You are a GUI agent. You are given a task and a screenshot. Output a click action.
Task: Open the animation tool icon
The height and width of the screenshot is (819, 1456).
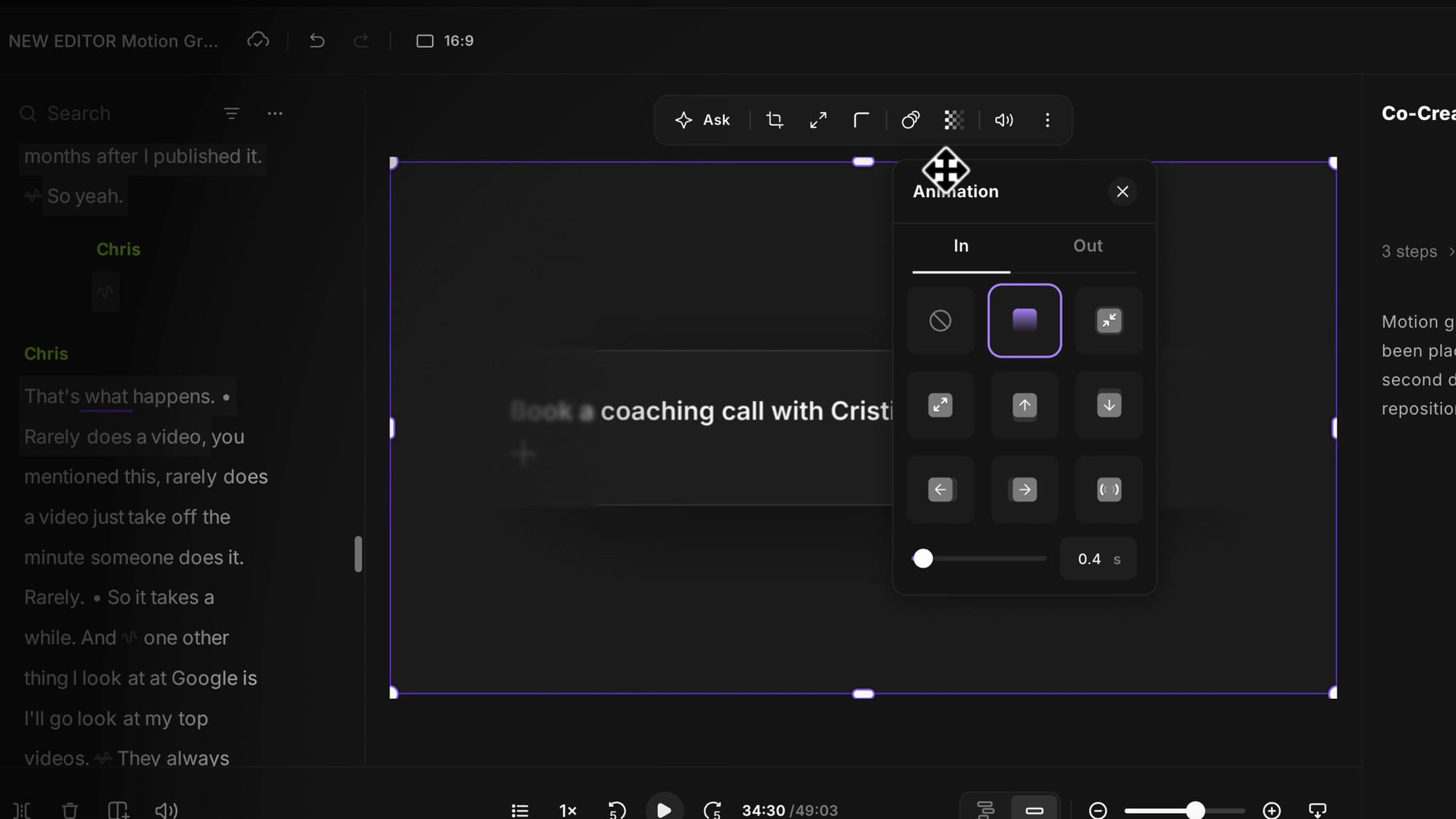coord(910,120)
